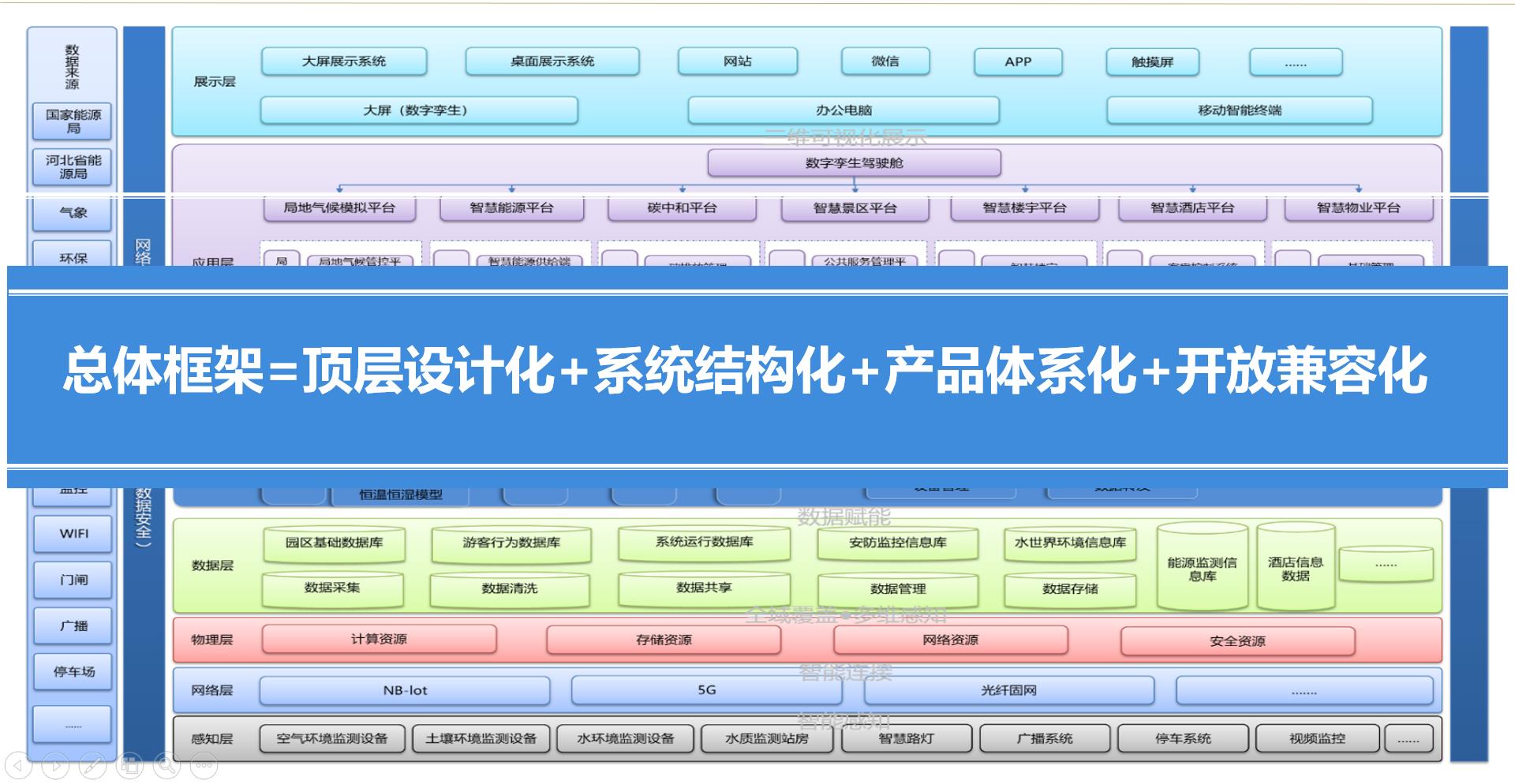Select the 气象 data source box
The width and height of the screenshot is (1515, 784).
pos(73,213)
